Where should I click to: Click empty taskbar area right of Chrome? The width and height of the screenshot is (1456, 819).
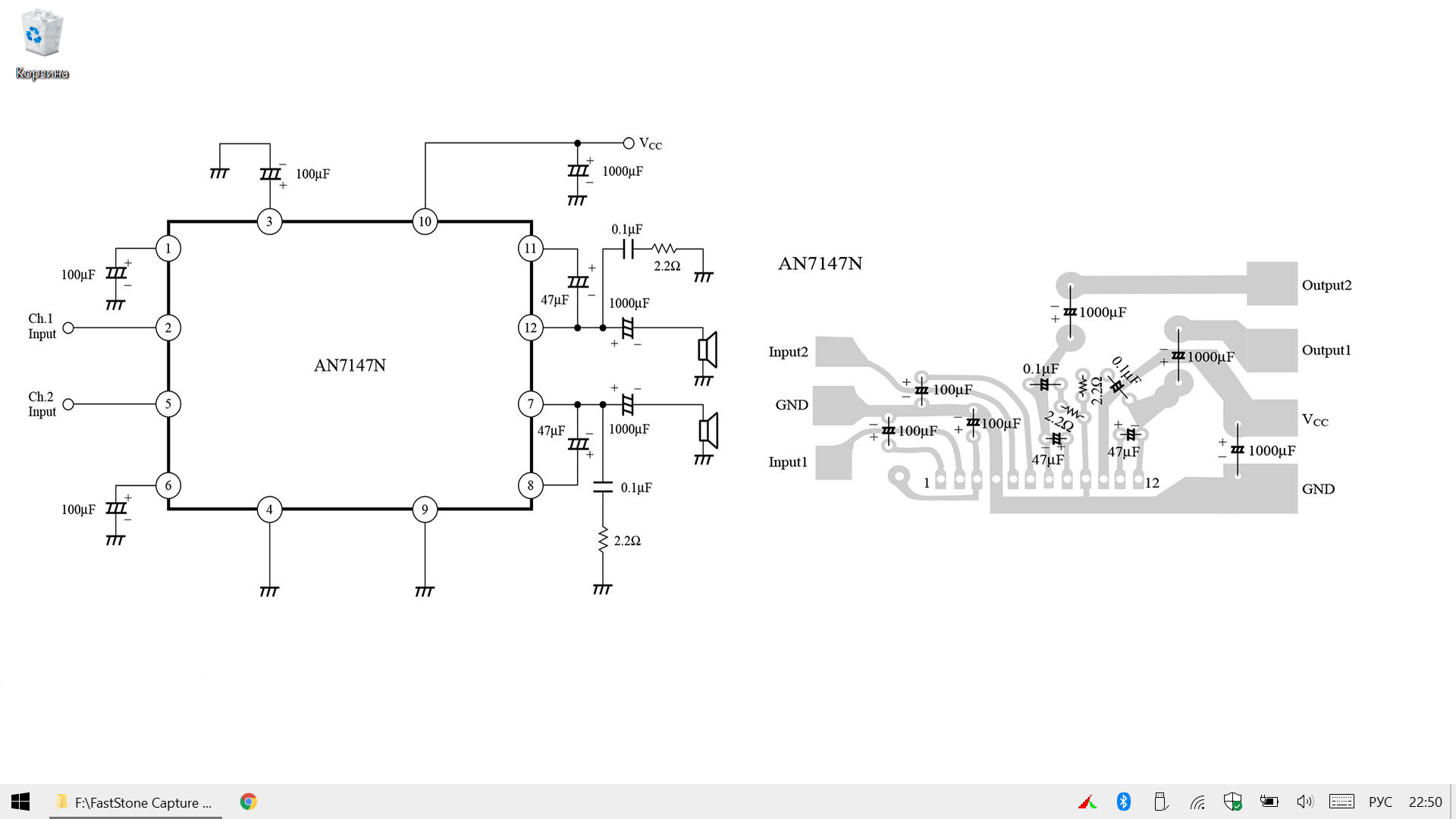(x=645, y=802)
